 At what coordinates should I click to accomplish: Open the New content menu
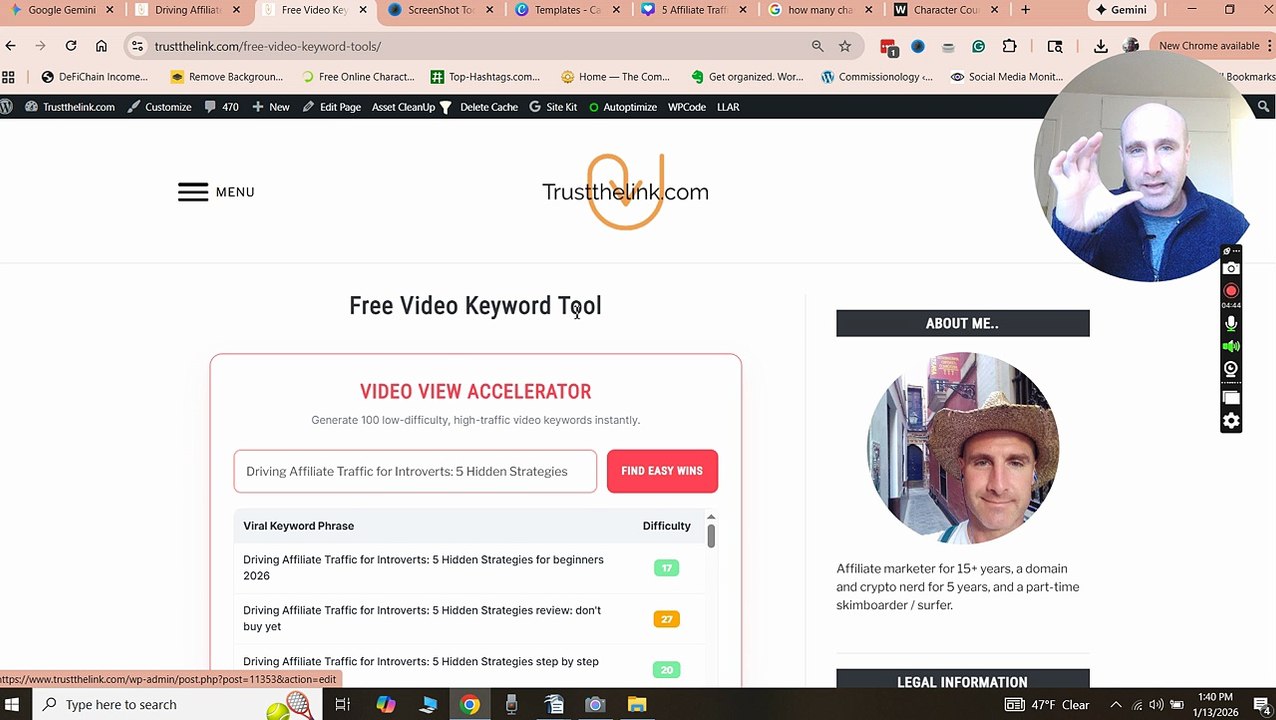coord(271,107)
